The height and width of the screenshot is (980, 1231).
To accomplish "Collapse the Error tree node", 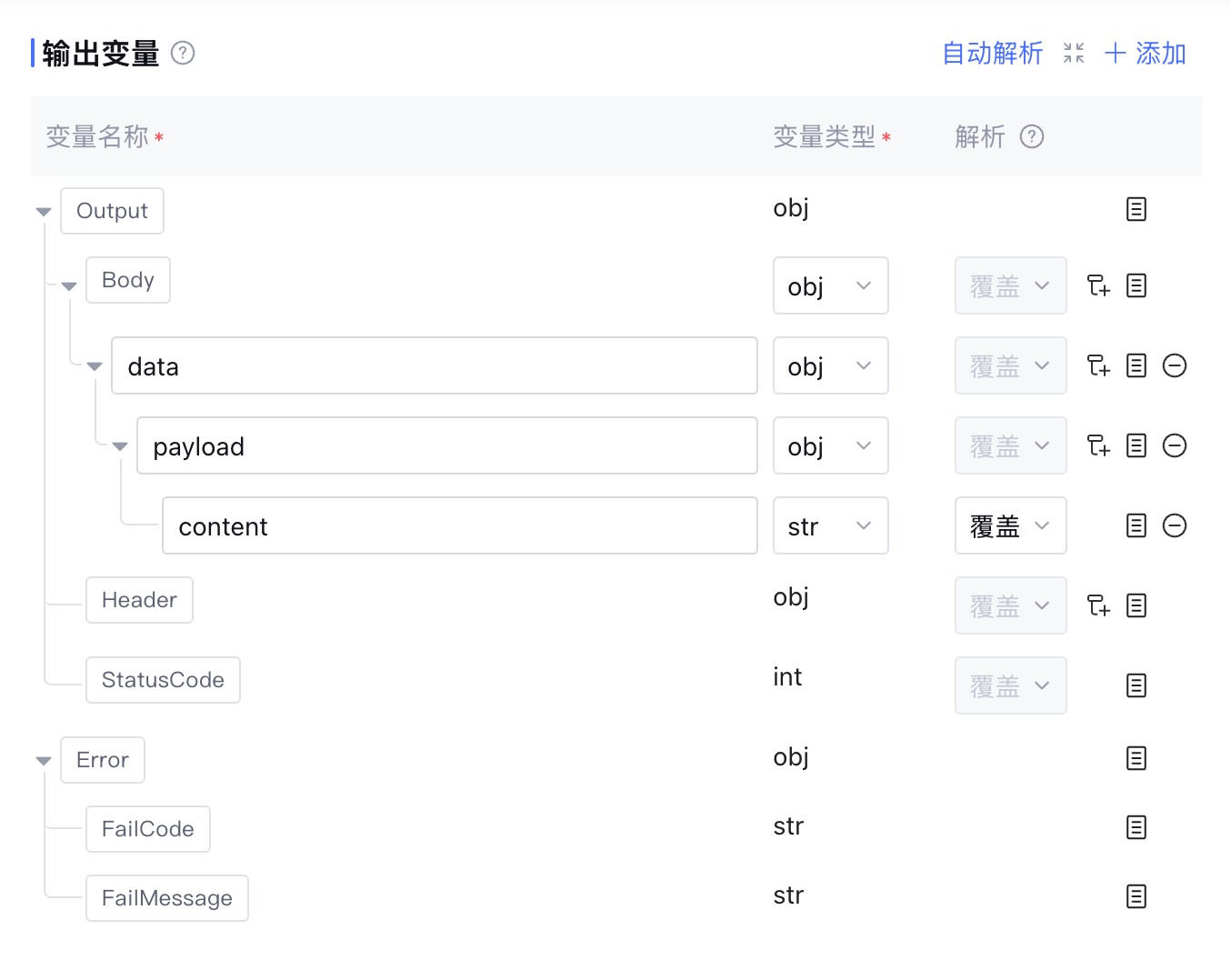I will [44, 761].
